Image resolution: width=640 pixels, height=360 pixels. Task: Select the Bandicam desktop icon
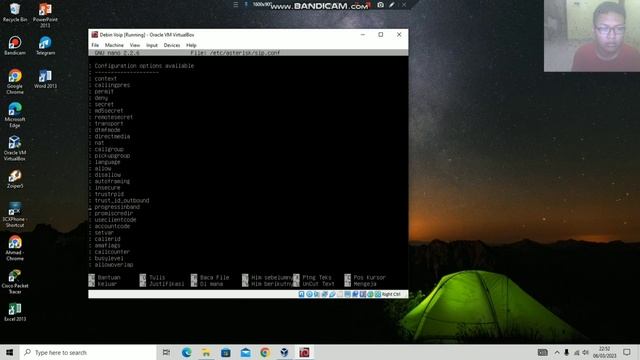click(15, 45)
